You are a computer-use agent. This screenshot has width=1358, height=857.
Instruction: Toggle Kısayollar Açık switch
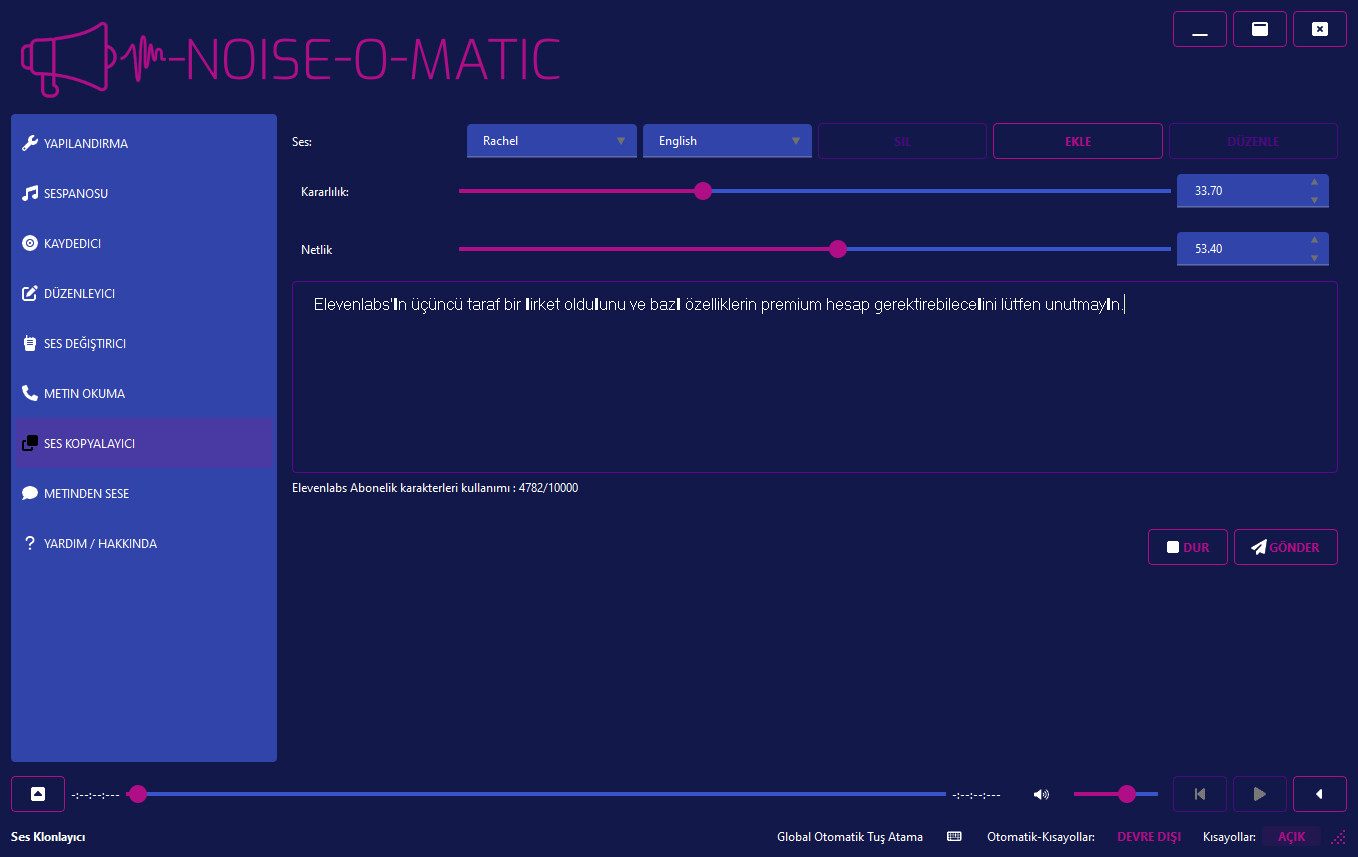1291,836
